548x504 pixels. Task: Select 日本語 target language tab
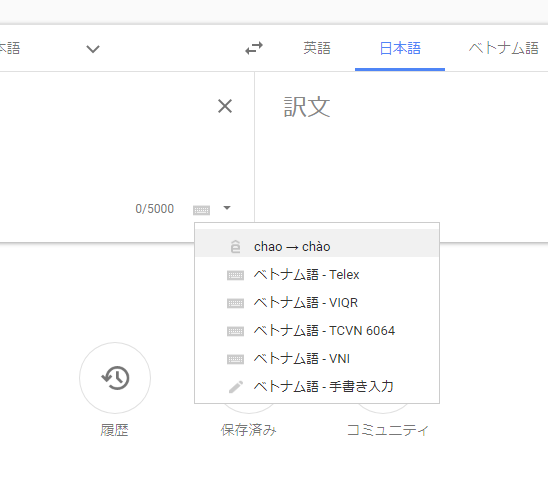(x=400, y=48)
